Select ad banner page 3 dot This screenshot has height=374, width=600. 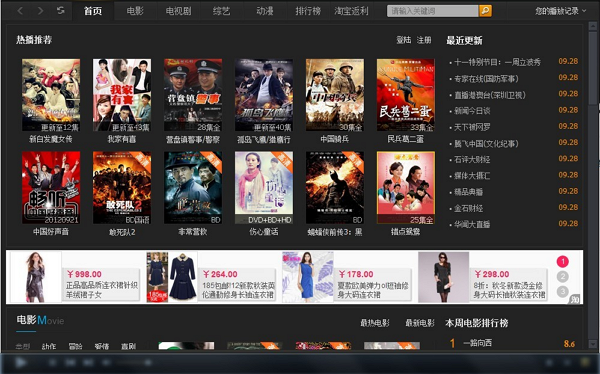[562, 291]
